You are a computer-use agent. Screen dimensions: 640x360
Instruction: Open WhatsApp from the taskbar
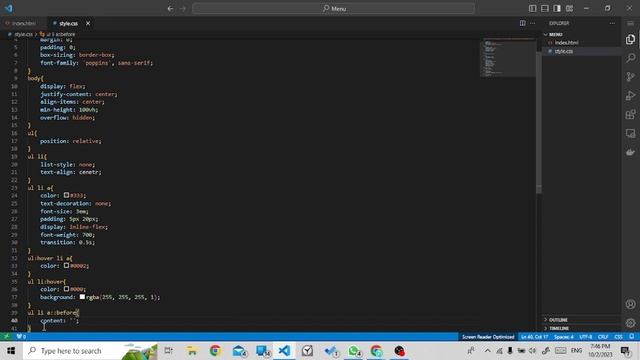[x=354, y=351]
